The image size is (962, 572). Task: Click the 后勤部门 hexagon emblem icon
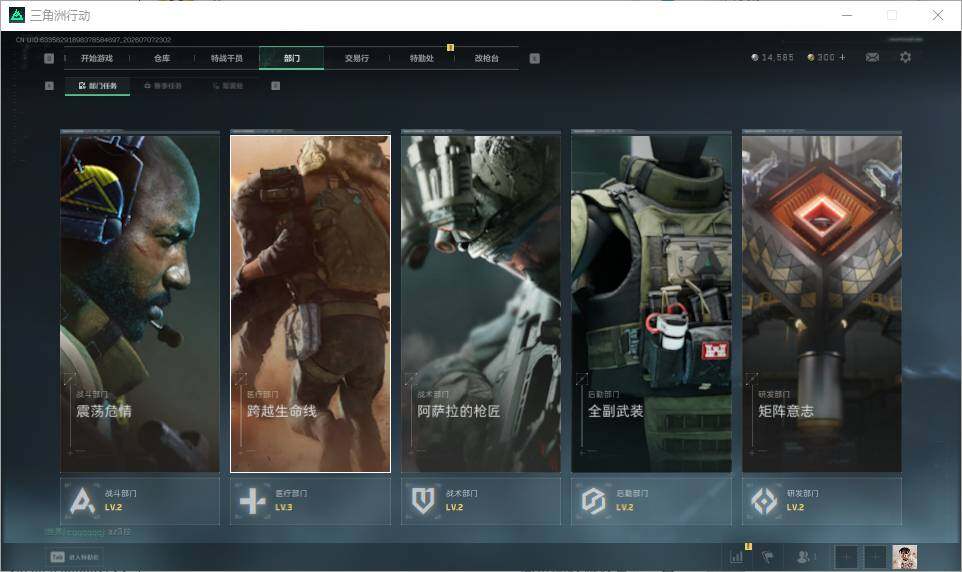pyautogui.click(x=593, y=501)
